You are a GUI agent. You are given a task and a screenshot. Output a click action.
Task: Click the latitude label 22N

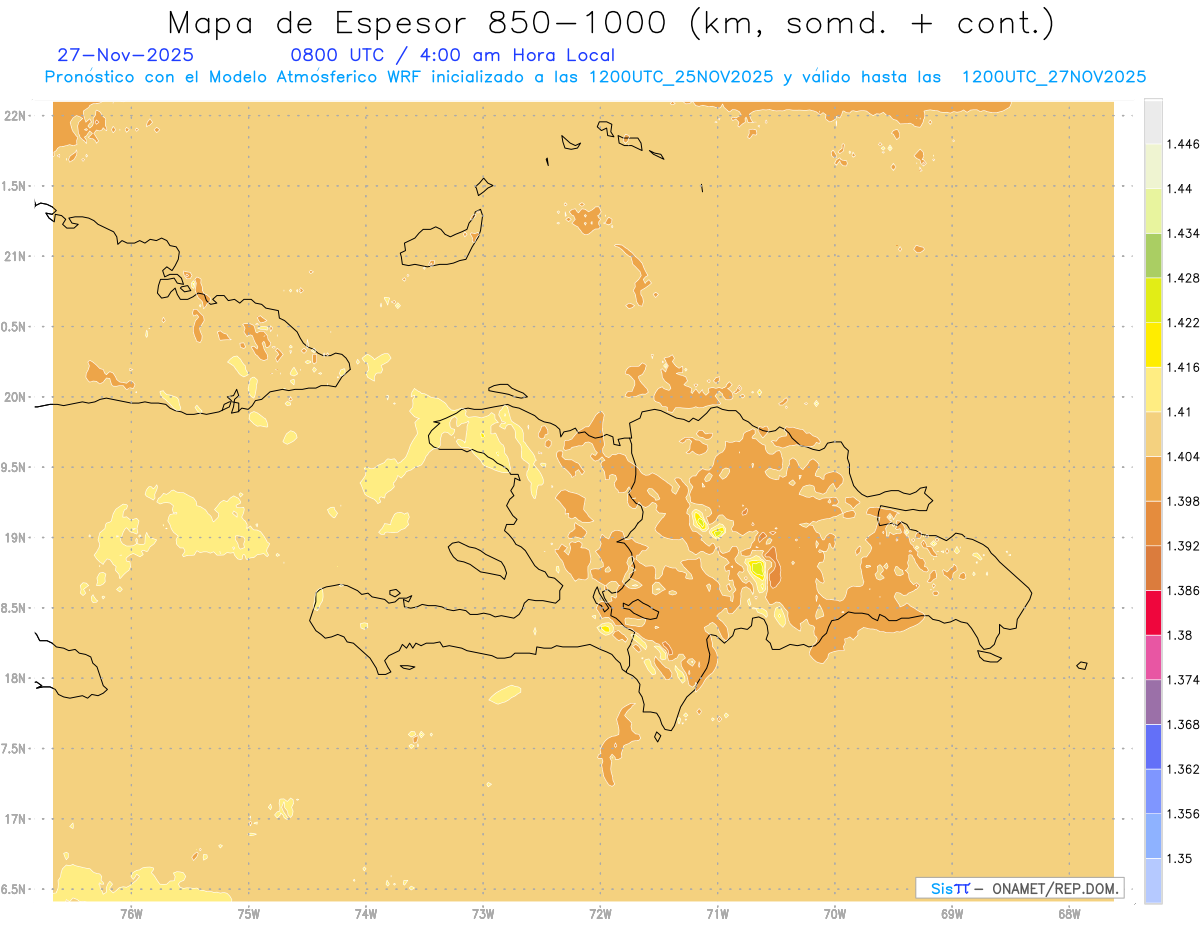click(x=14, y=115)
